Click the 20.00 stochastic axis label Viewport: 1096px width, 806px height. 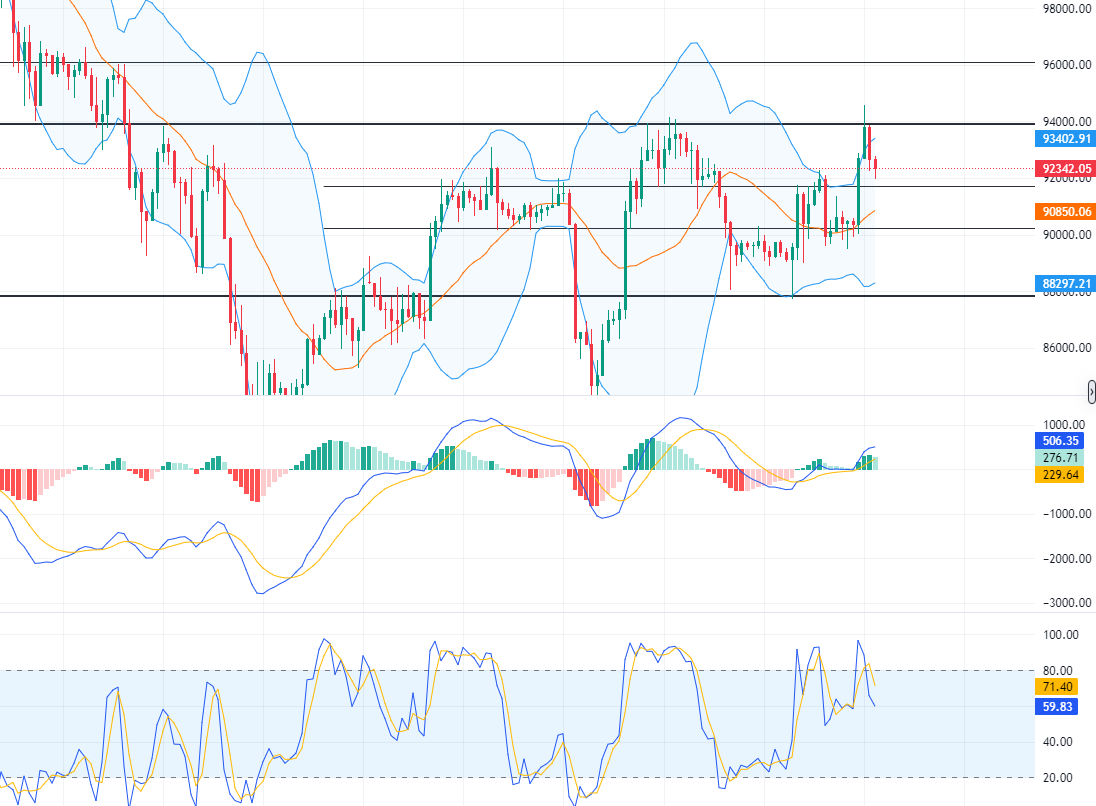click(x=1062, y=778)
